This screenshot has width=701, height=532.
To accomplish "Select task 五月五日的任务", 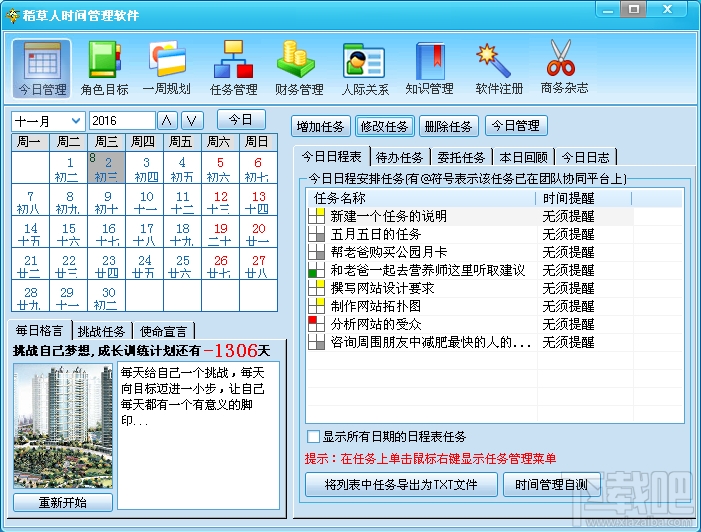I will (376, 234).
